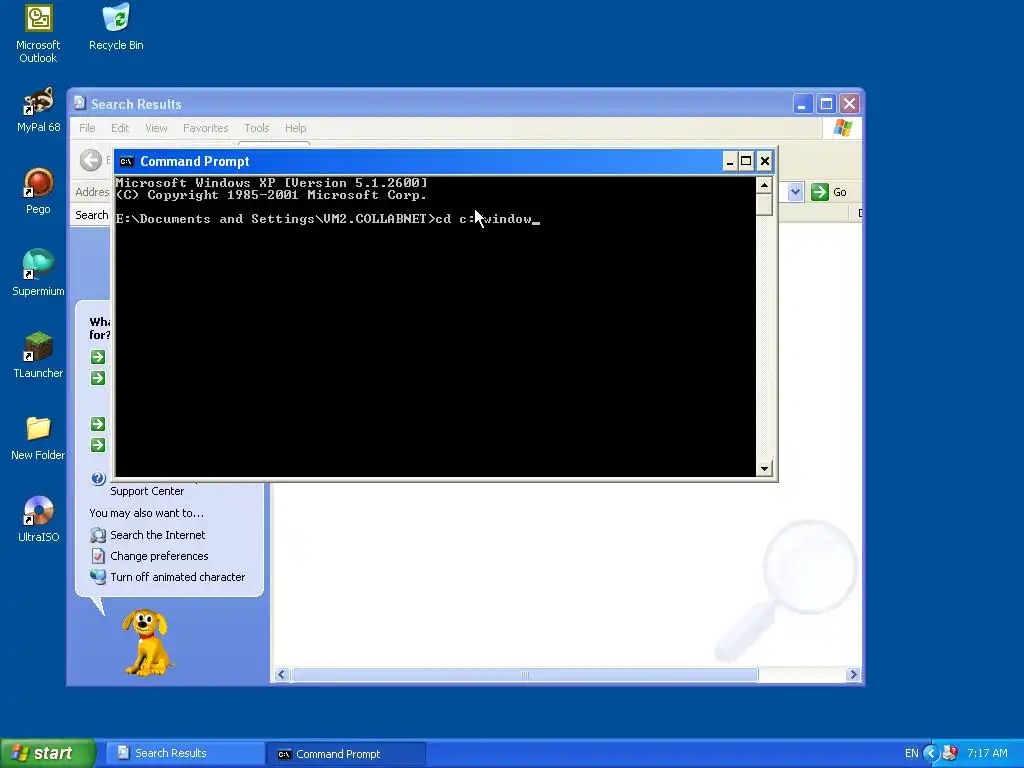Expand hidden tray icons arrow

tap(931, 754)
